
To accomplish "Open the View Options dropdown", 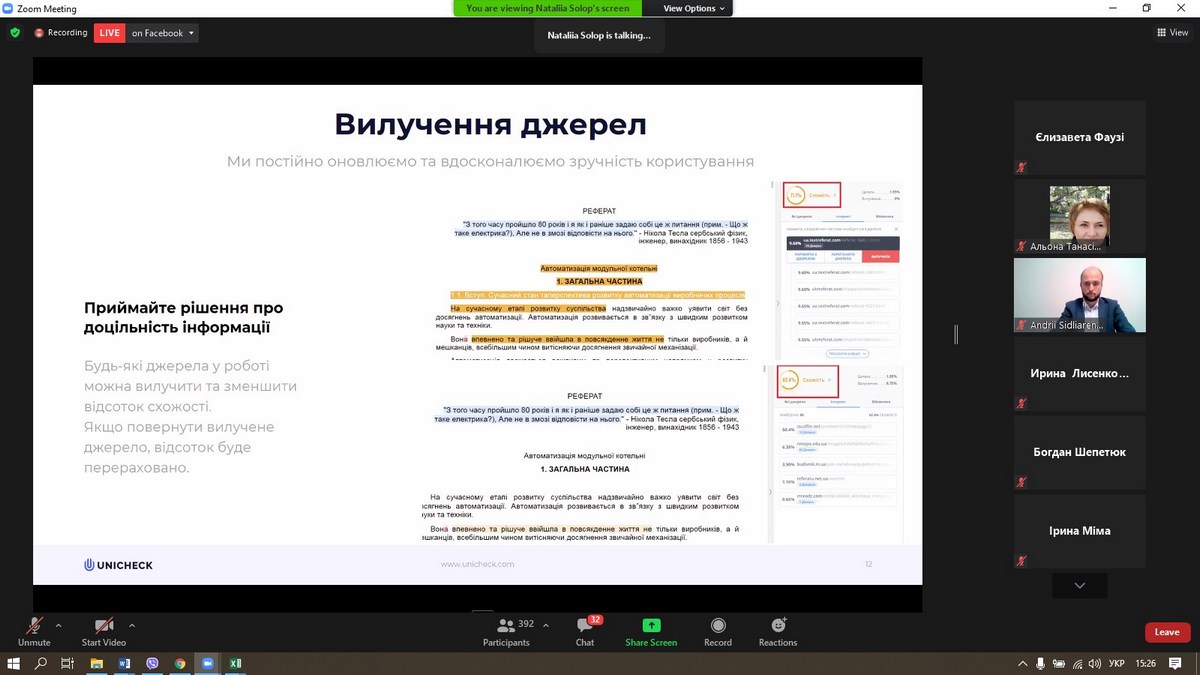I will [694, 8].
